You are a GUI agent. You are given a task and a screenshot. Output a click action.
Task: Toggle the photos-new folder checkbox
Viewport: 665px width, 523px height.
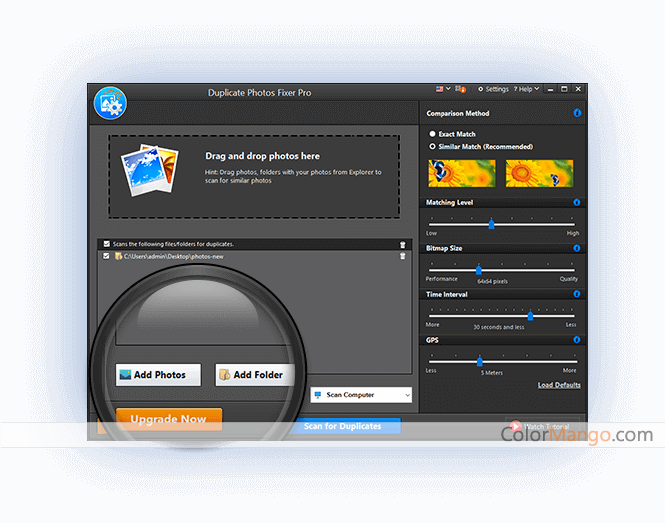pos(106,256)
